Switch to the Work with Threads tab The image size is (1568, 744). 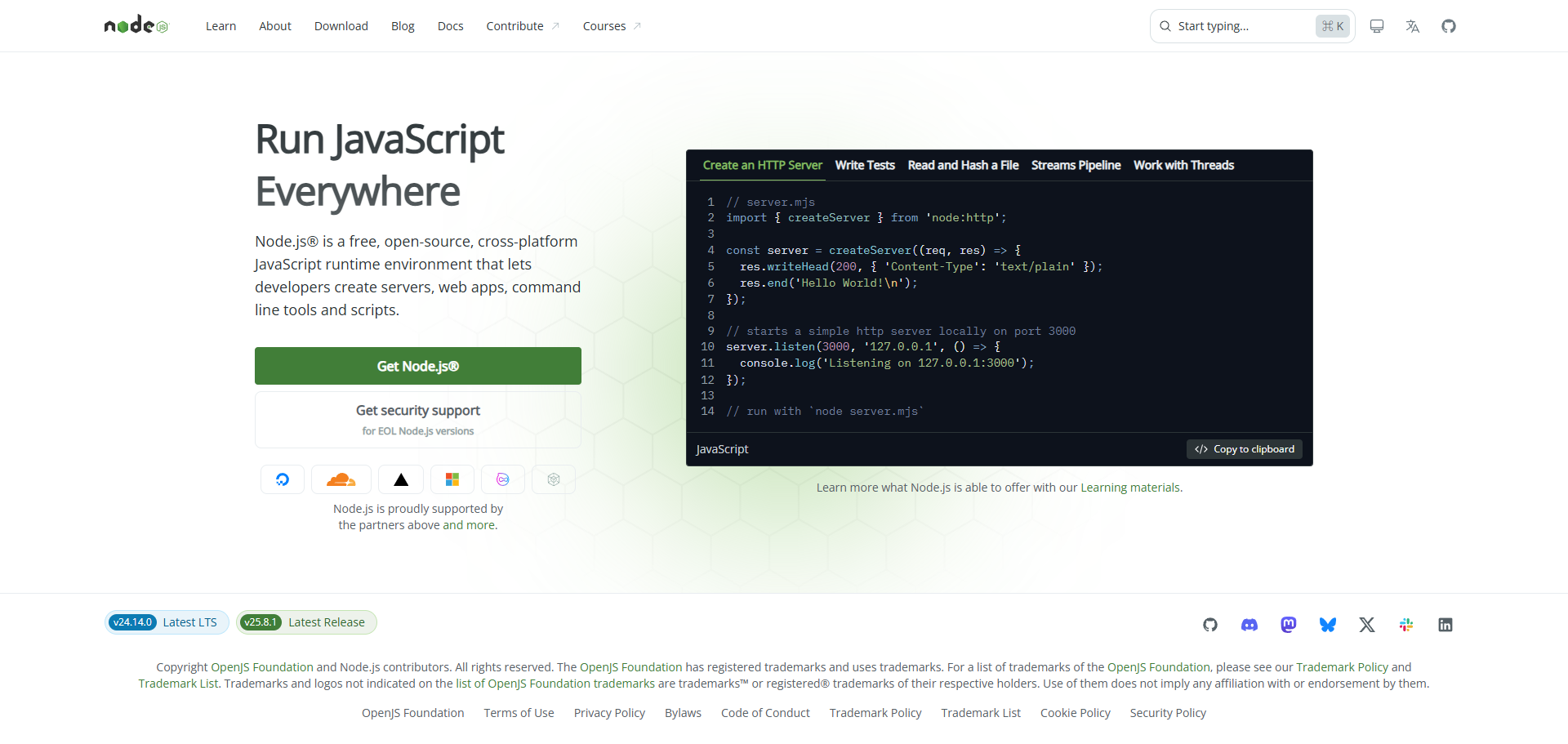(1183, 165)
